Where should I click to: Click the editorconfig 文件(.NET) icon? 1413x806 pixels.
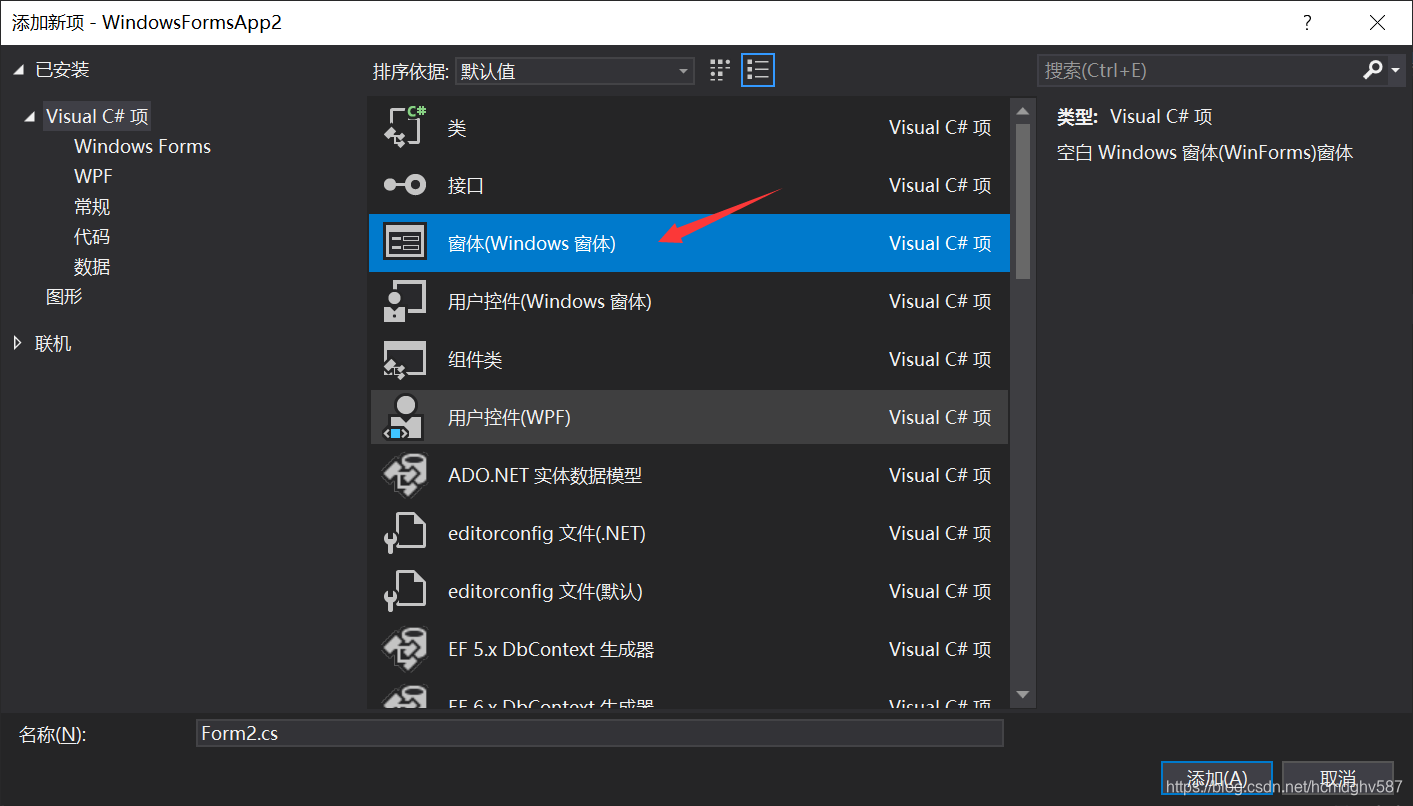point(405,533)
